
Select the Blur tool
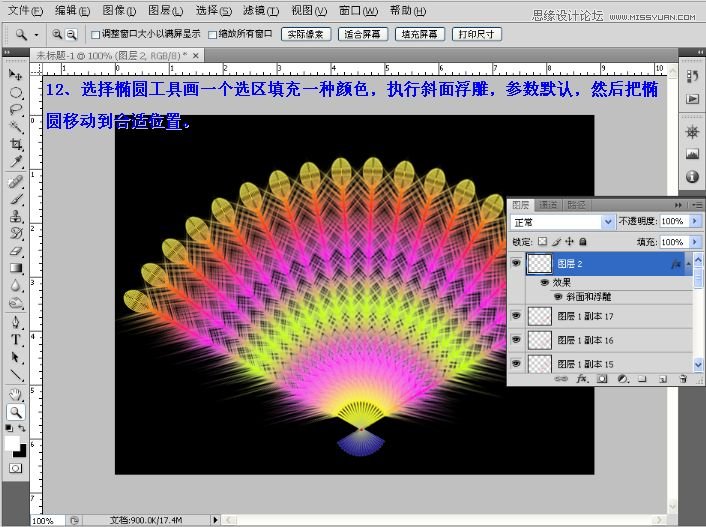[15, 285]
